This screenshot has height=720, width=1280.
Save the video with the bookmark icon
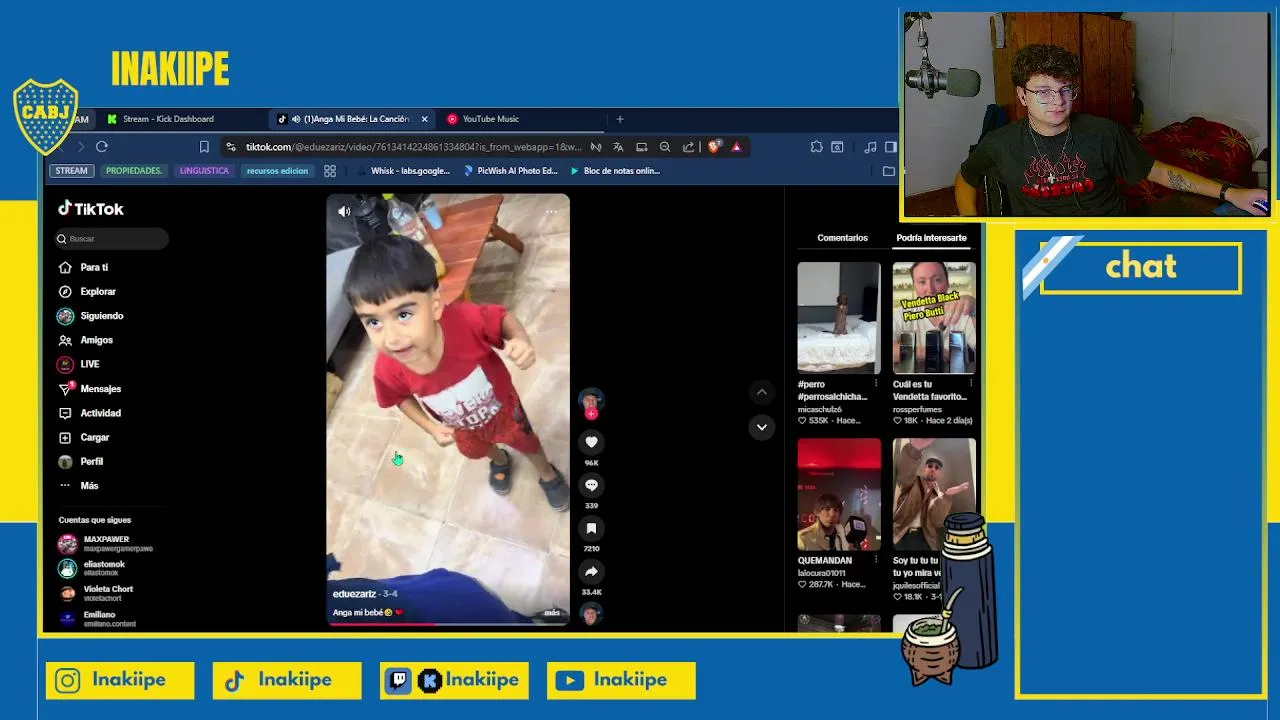(591, 528)
